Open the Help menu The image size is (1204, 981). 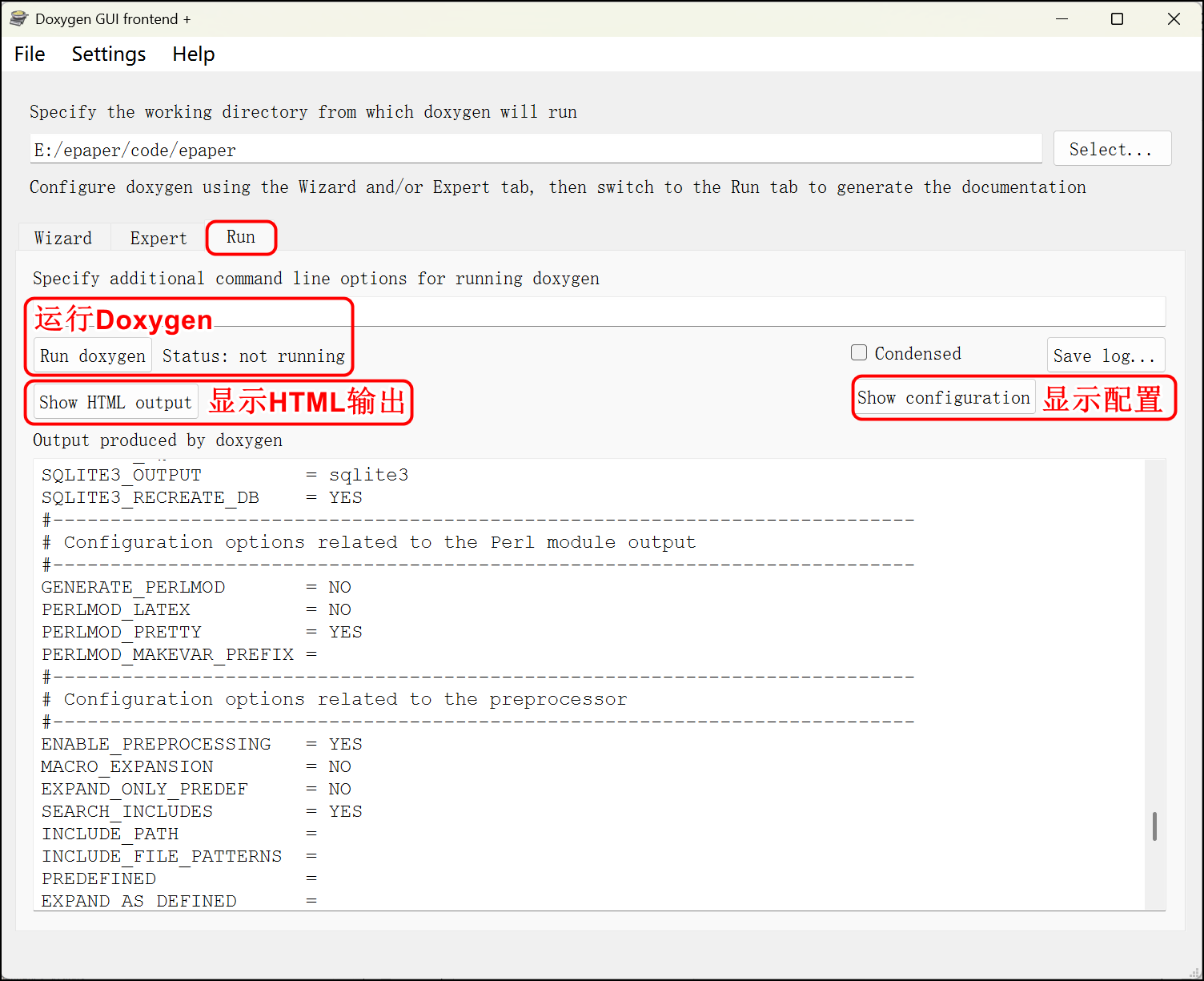(192, 54)
